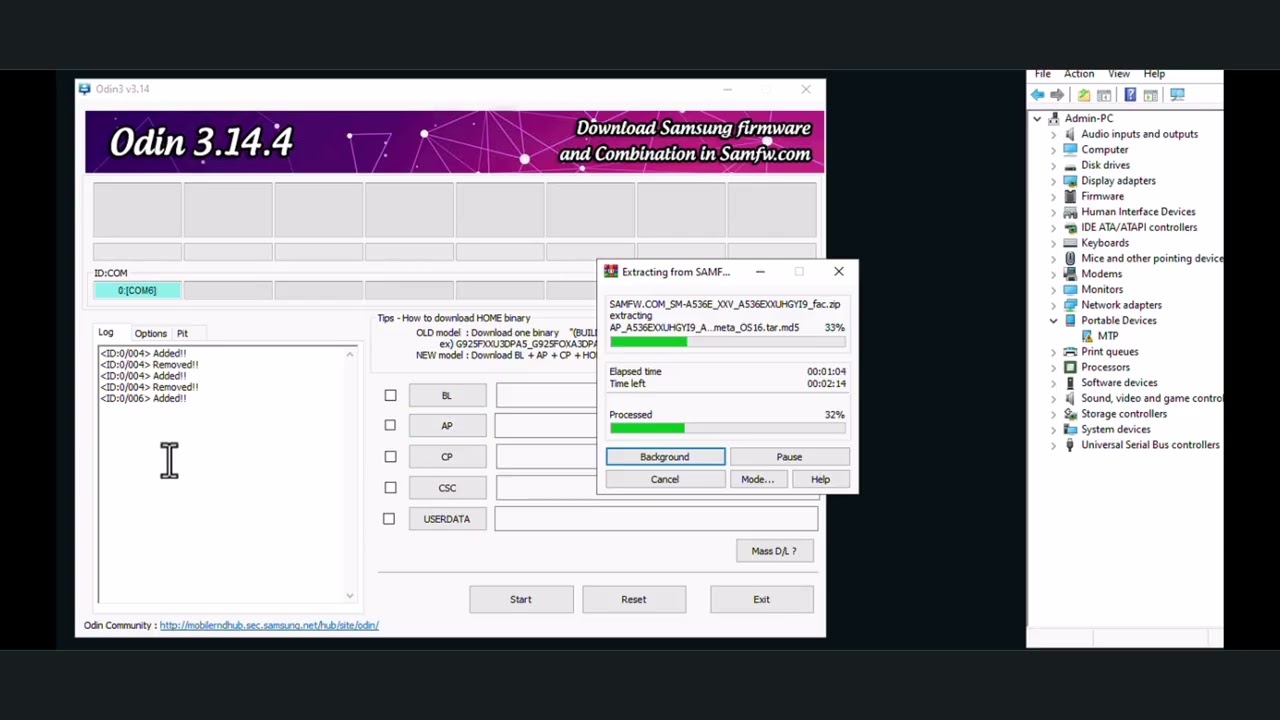Enable the CSC checkbox in Odin
This screenshot has height=720, width=1280.
pos(390,487)
